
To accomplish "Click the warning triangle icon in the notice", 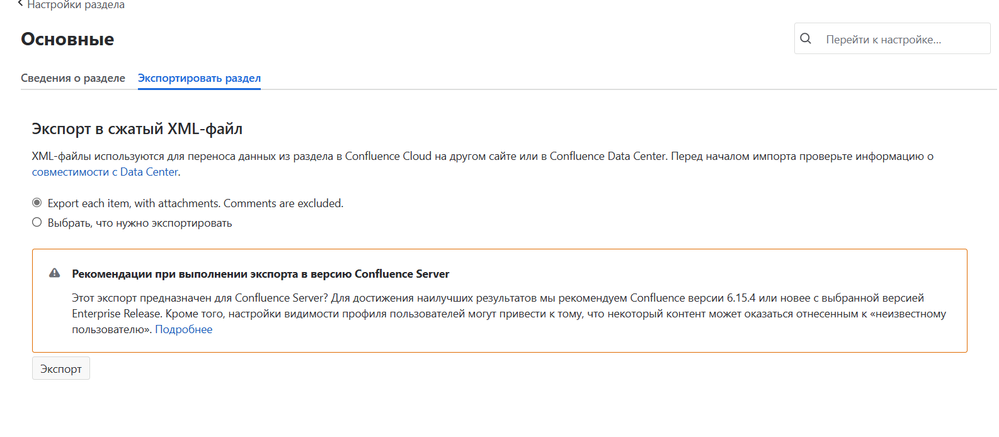I will (x=55, y=273).
